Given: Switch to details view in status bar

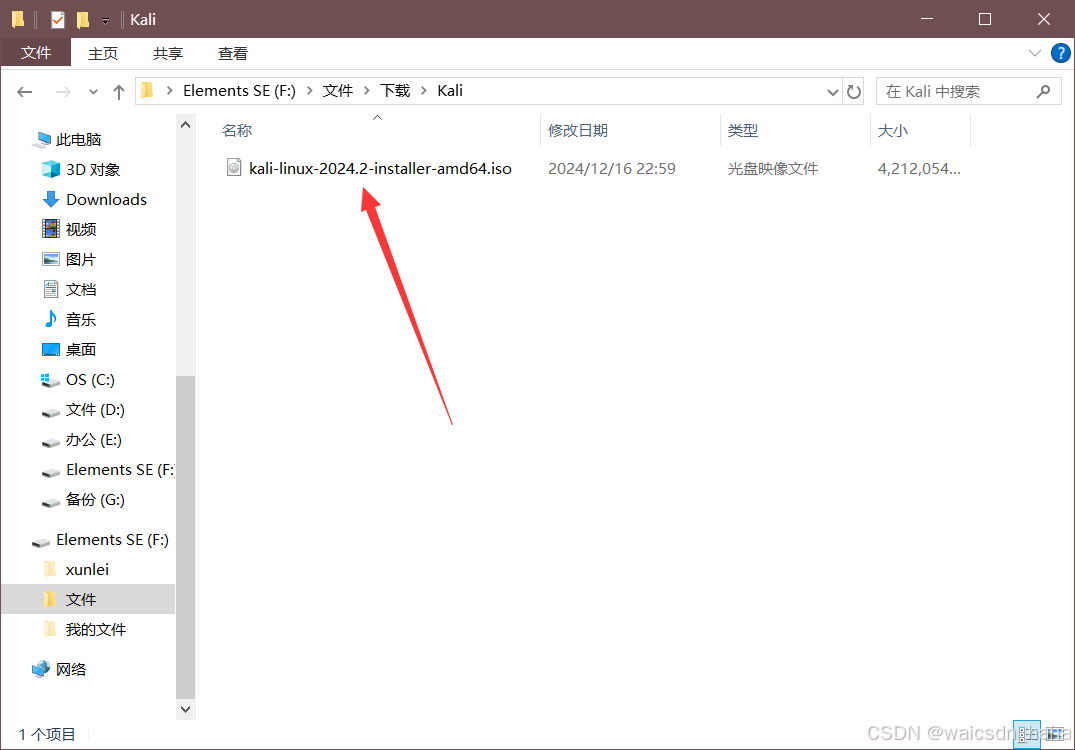Looking at the screenshot, I should pos(1026,734).
